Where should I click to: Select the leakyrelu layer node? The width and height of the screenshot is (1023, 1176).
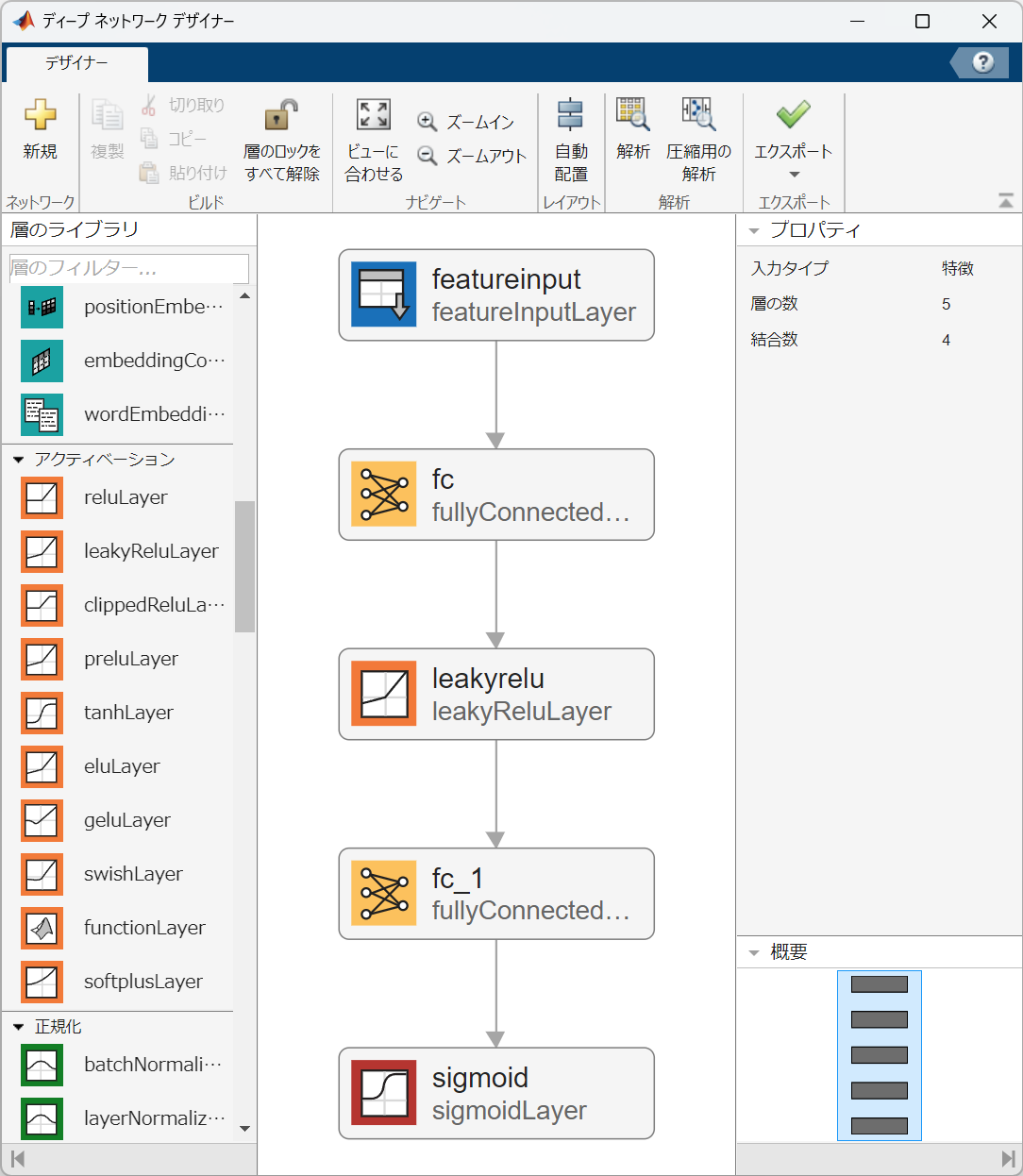point(496,694)
